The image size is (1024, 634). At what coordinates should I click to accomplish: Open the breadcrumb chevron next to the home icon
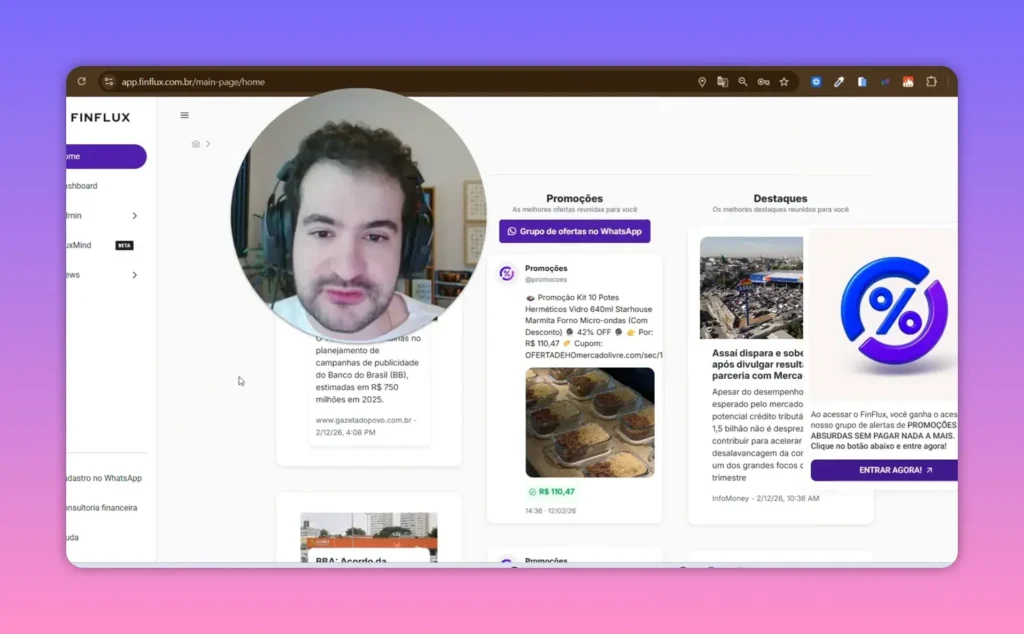[208, 143]
